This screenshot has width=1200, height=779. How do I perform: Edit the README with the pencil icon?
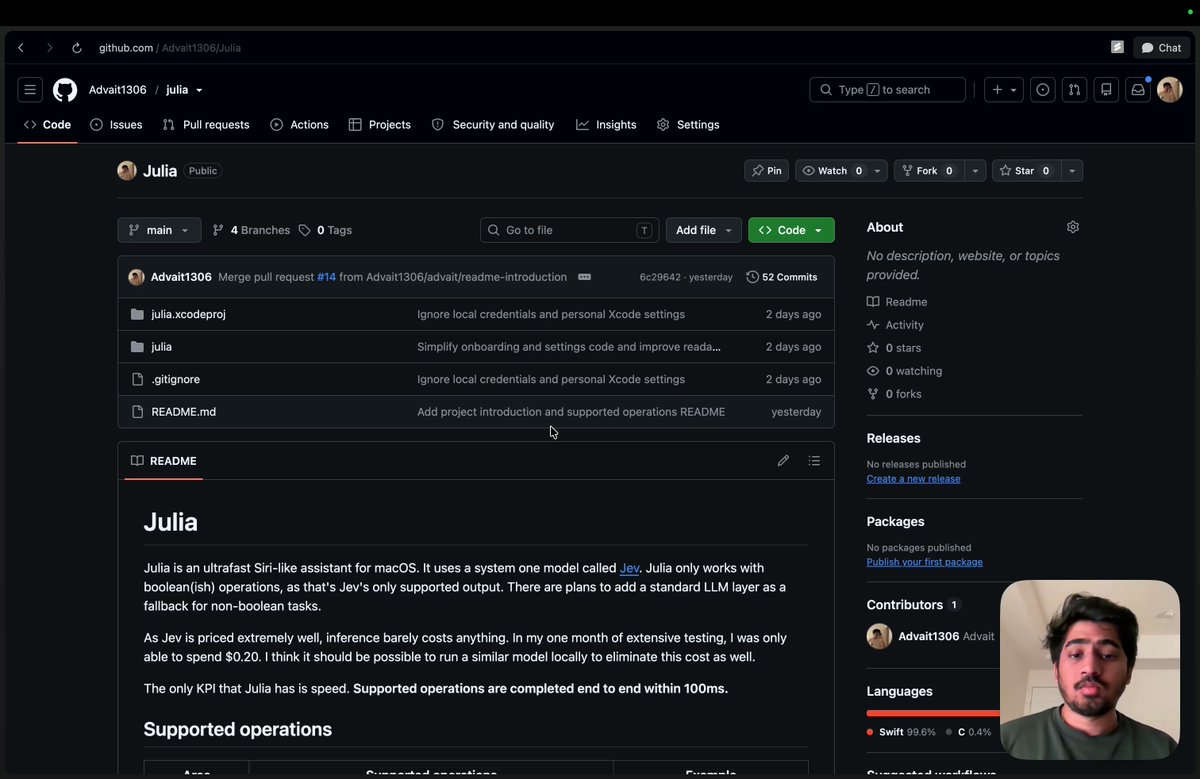click(x=783, y=461)
